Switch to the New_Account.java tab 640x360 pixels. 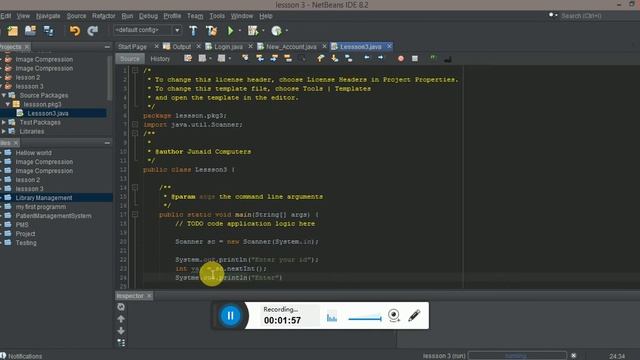291,47
